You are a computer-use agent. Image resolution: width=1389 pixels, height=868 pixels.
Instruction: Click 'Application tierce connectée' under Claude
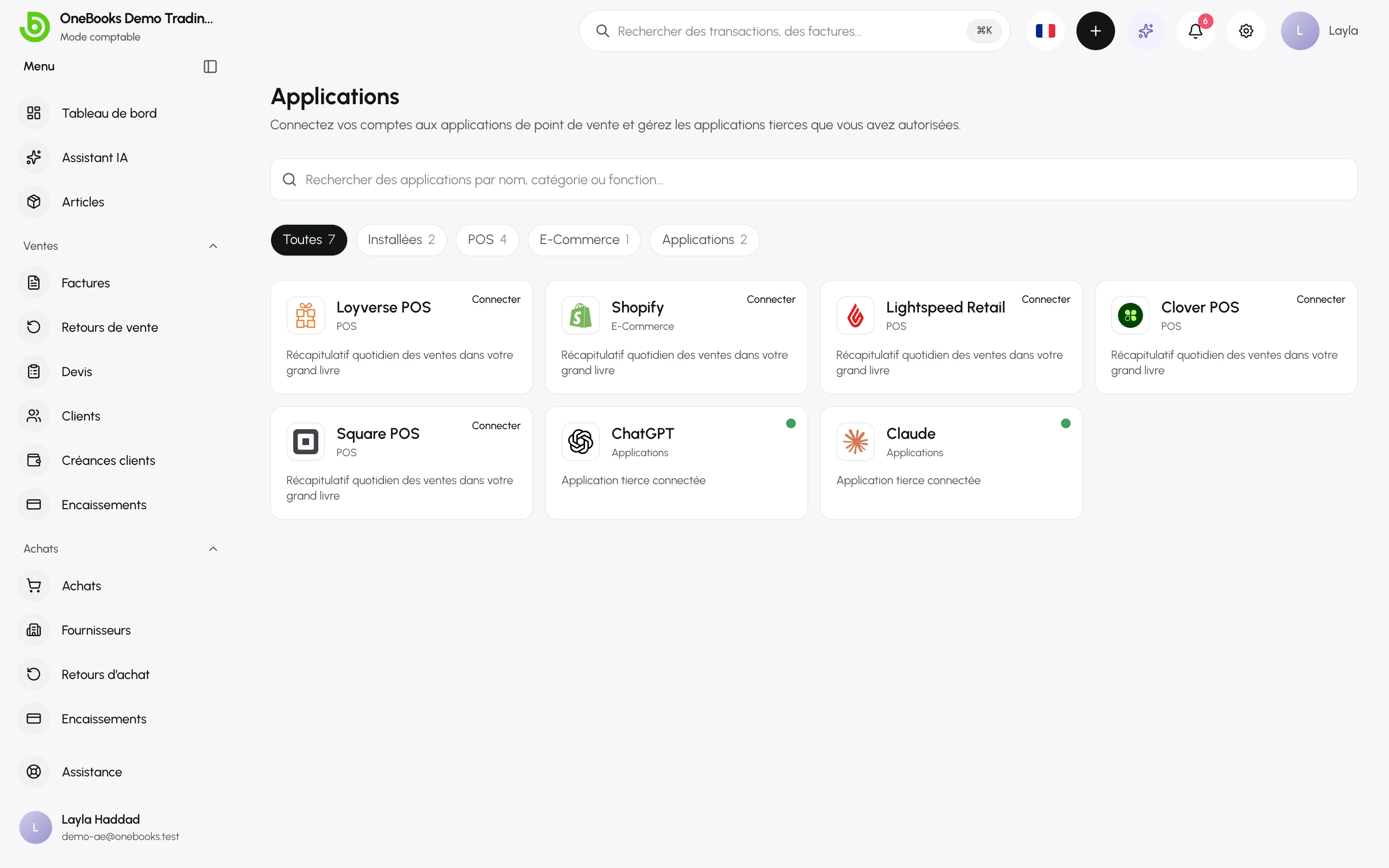pos(908,480)
